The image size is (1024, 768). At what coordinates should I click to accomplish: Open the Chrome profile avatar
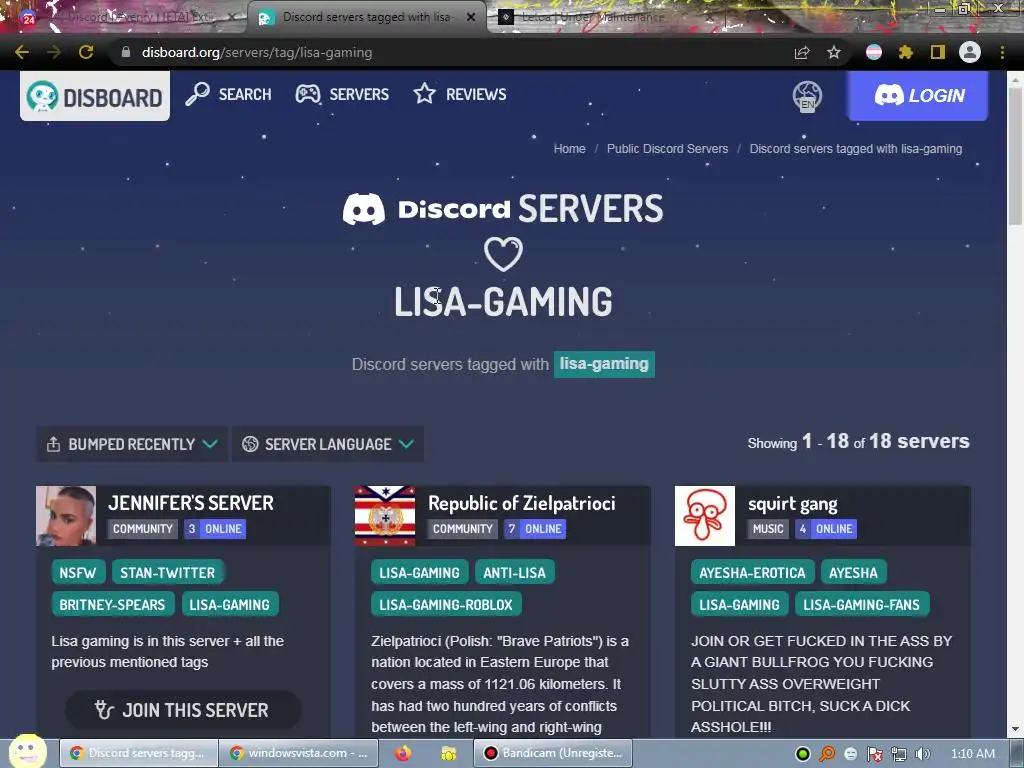tap(970, 52)
